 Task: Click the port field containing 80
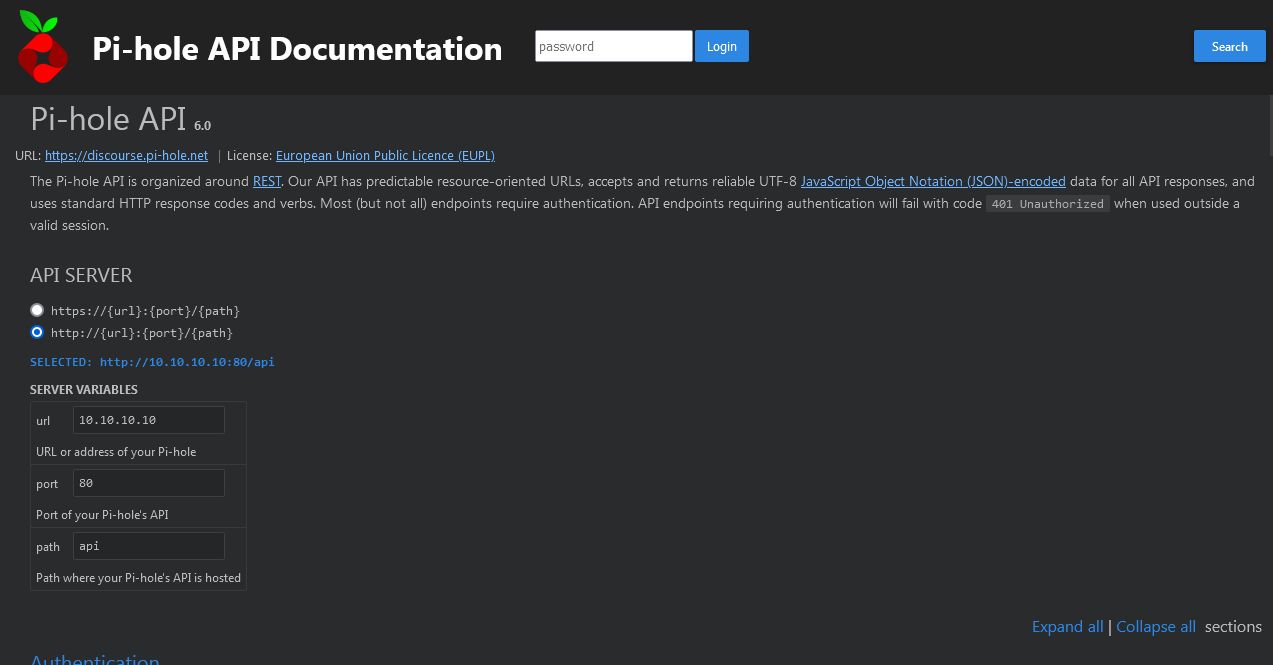149,483
